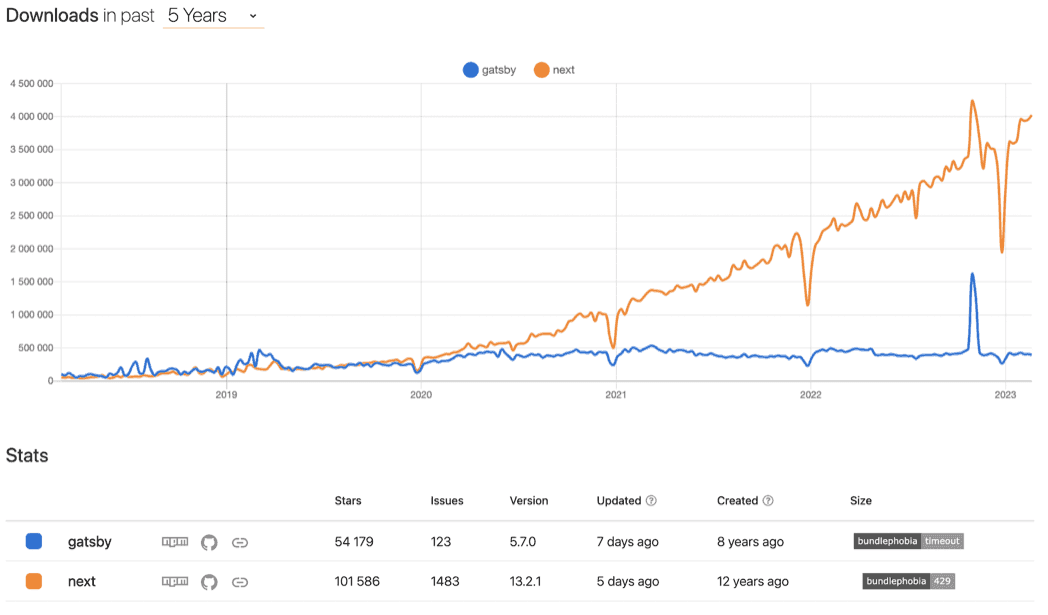Open next npm page icon
The height and width of the screenshot is (615, 1048).
(175, 582)
